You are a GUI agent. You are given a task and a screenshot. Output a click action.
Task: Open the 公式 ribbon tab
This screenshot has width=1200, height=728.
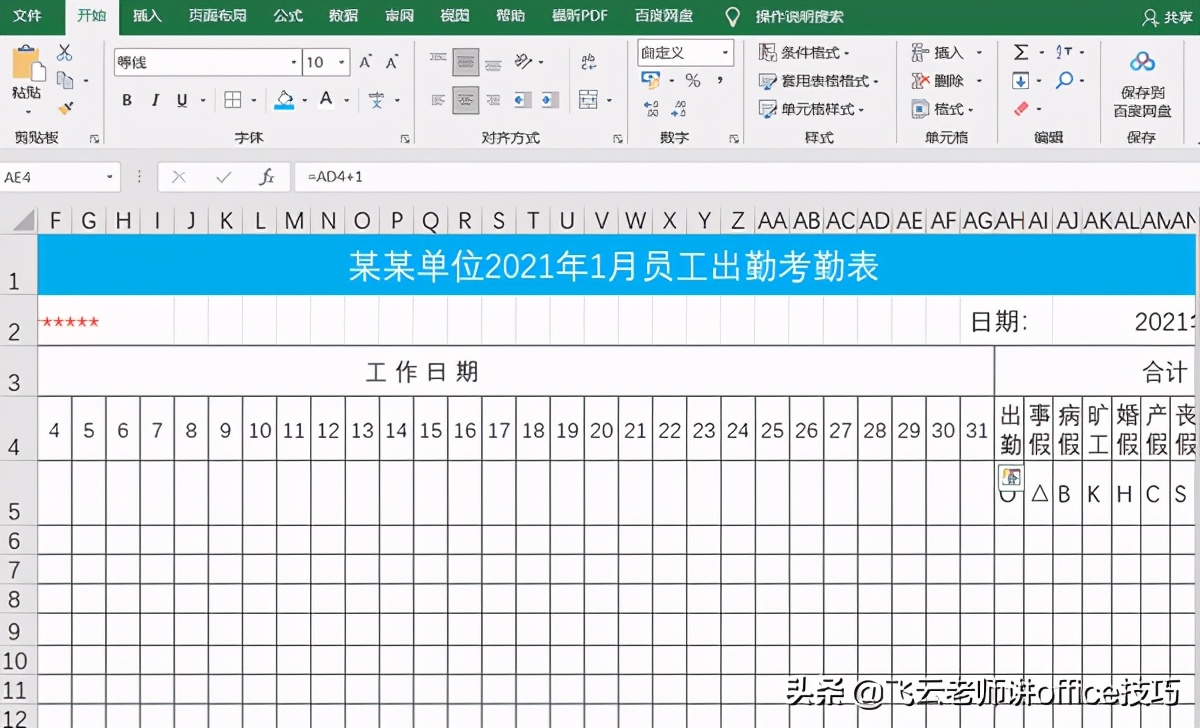coord(287,16)
